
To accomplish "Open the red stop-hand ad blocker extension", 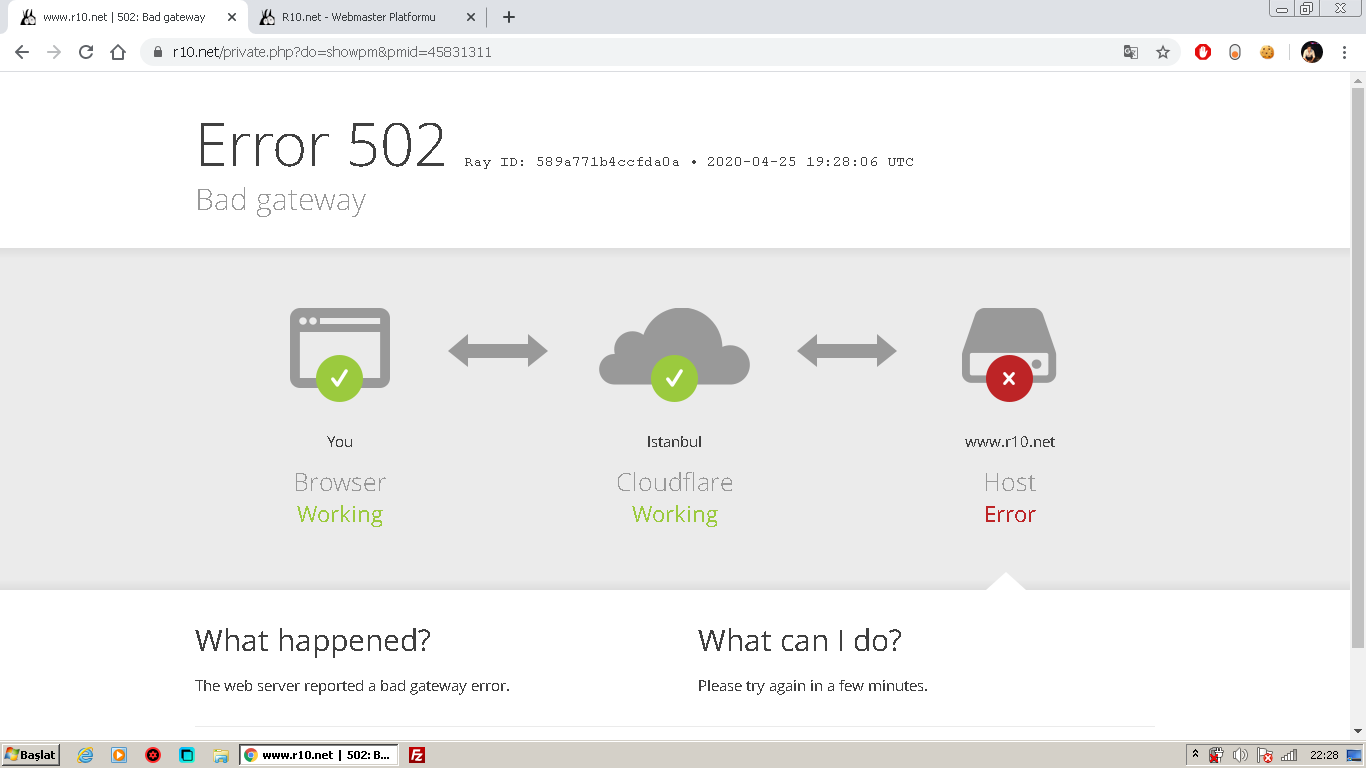I will pyautogui.click(x=1203, y=52).
